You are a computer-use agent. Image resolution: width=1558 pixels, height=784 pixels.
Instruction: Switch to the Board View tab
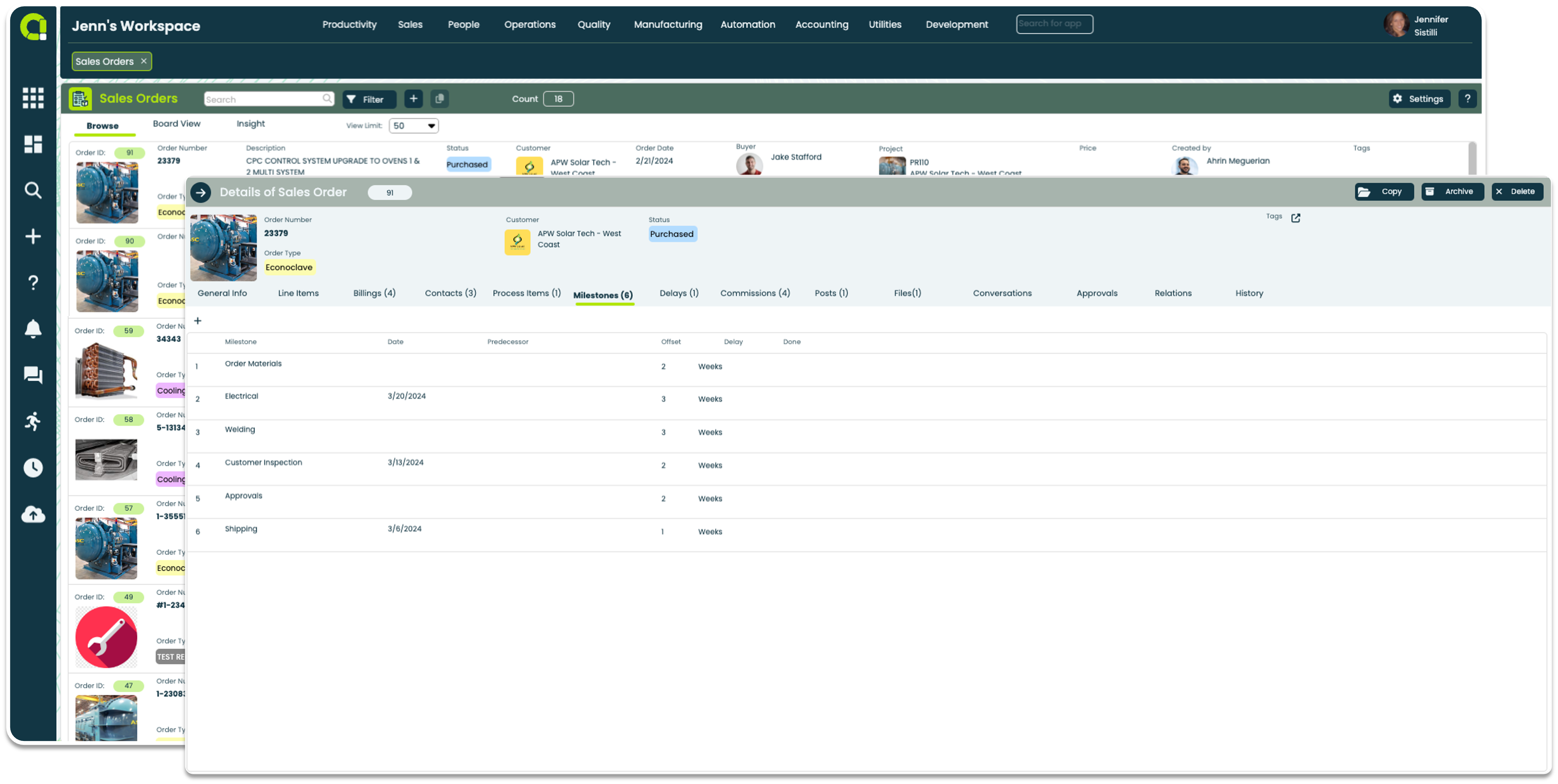click(x=177, y=124)
